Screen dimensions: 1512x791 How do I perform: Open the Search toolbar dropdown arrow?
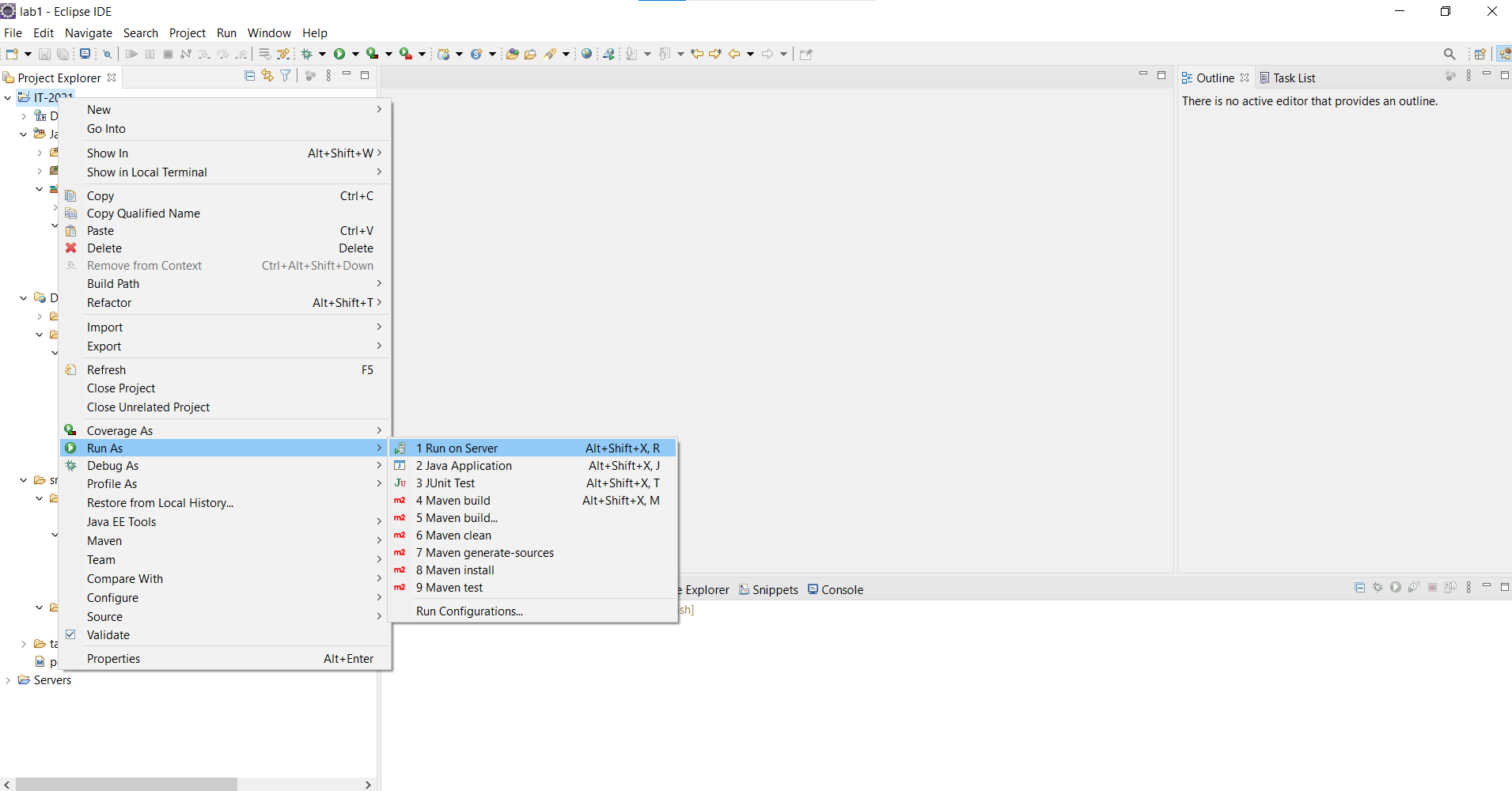click(x=566, y=54)
